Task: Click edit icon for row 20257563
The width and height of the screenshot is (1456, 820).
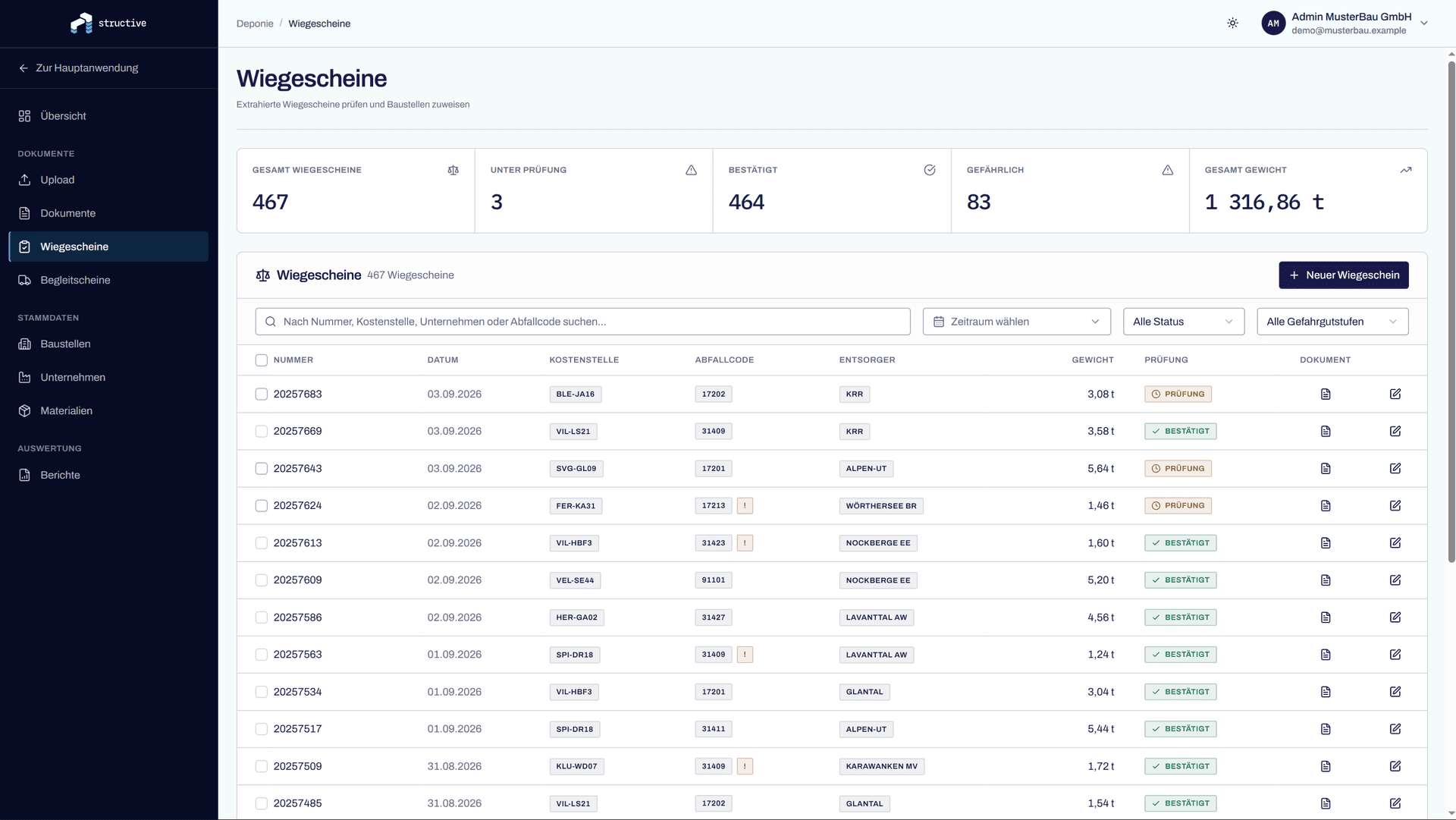Action: pyautogui.click(x=1395, y=655)
